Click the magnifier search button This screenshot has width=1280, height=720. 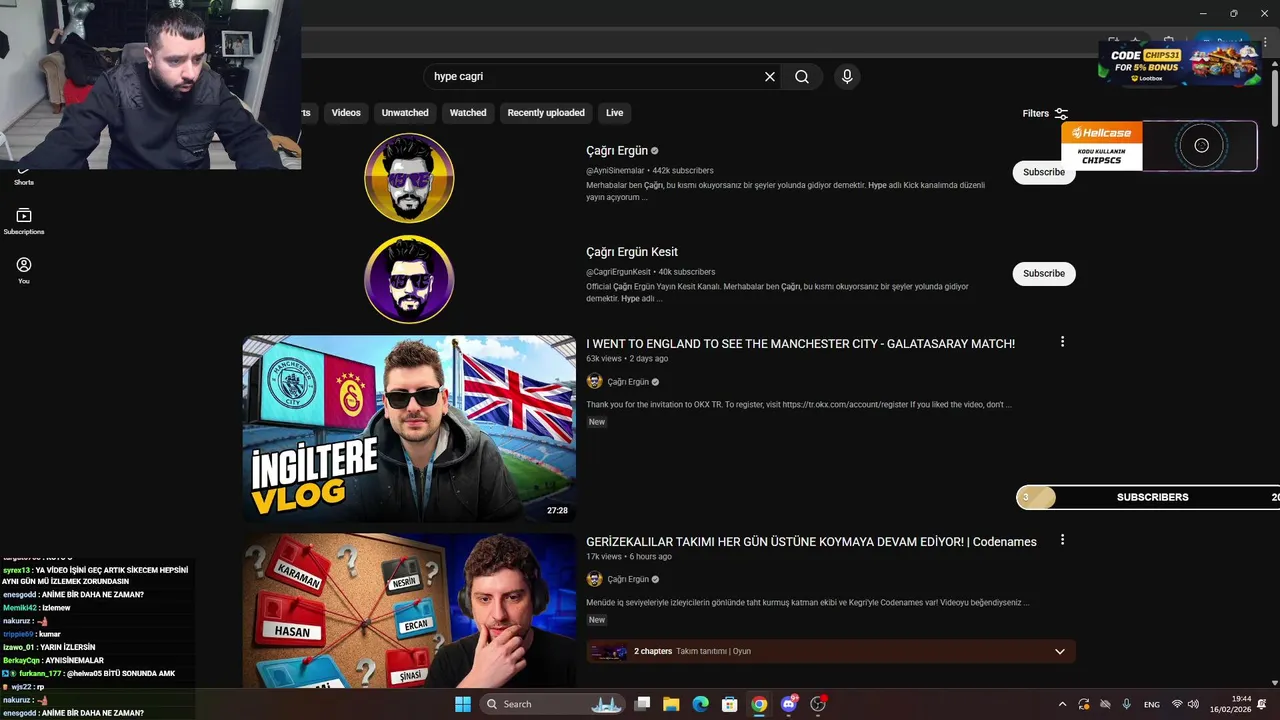(802, 77)
